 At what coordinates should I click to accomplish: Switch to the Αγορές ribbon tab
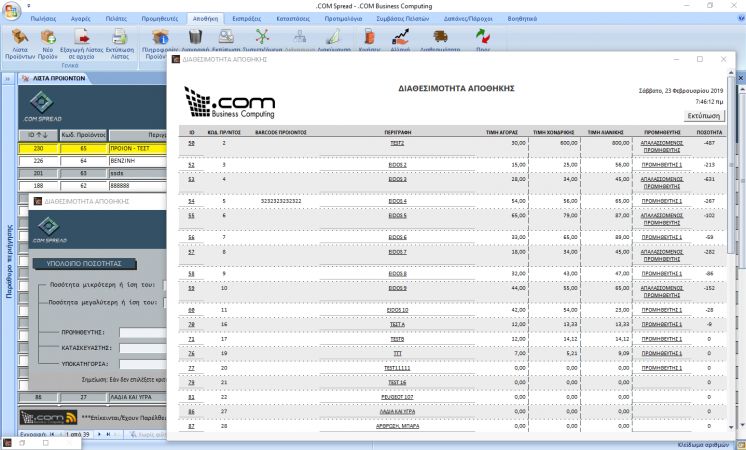point(81,19)
